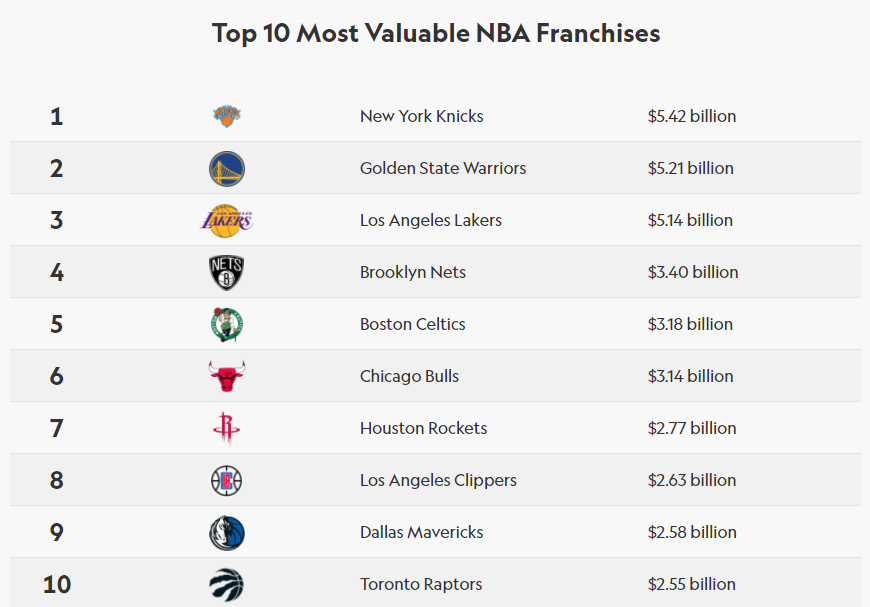Click the New York Knicks team name

coord(421,116)
